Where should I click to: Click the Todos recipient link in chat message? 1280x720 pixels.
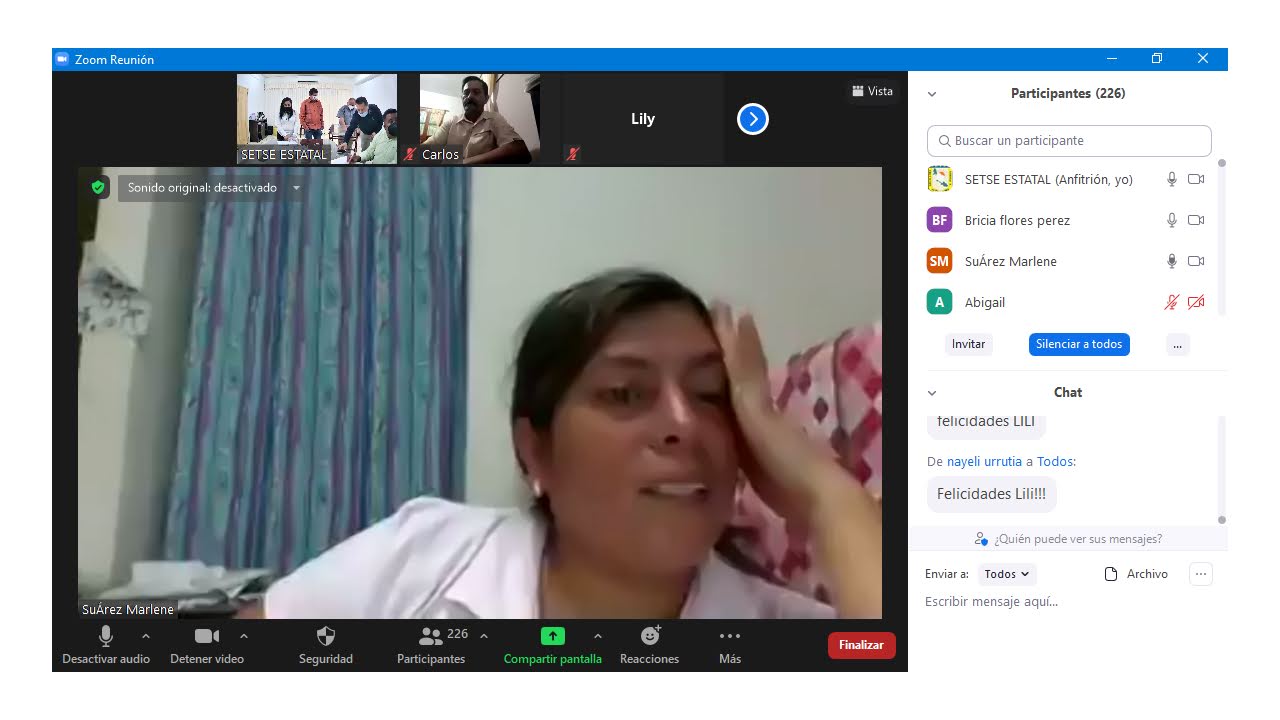[1054, 462]
